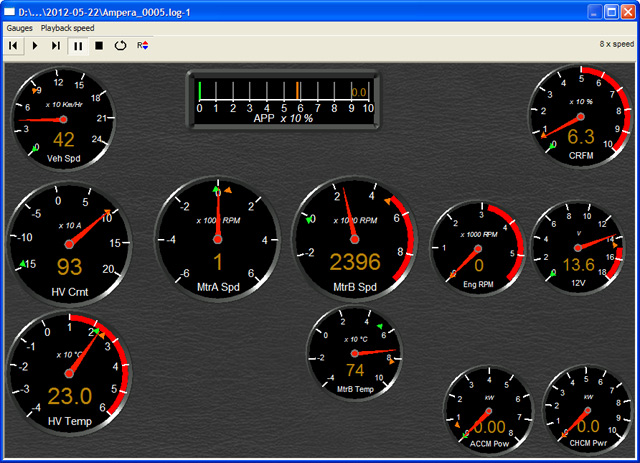Screen dimensions: 640x463
Task: Click the APP horizontal bar gauge
Action: tap(284, 98)
